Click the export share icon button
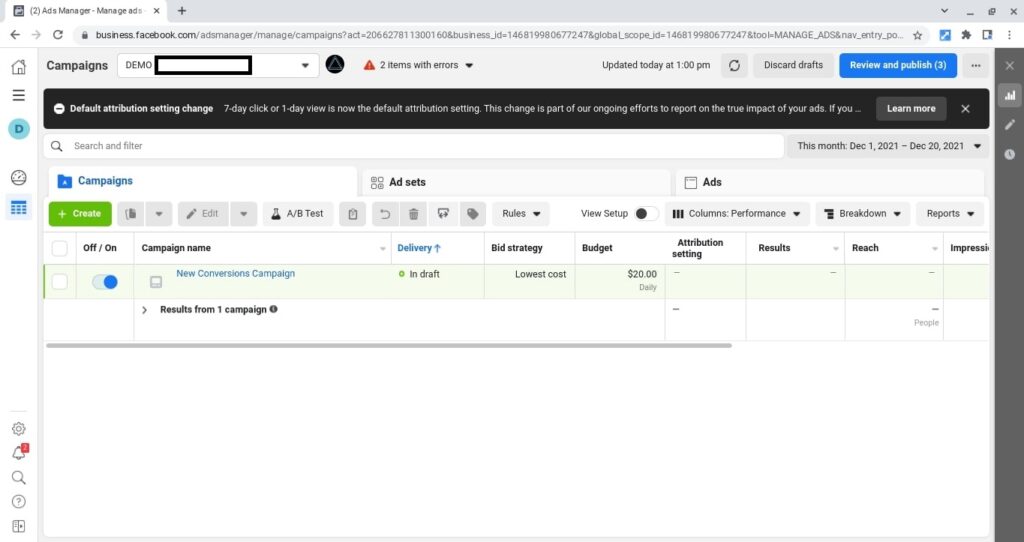 coord(443,214)
